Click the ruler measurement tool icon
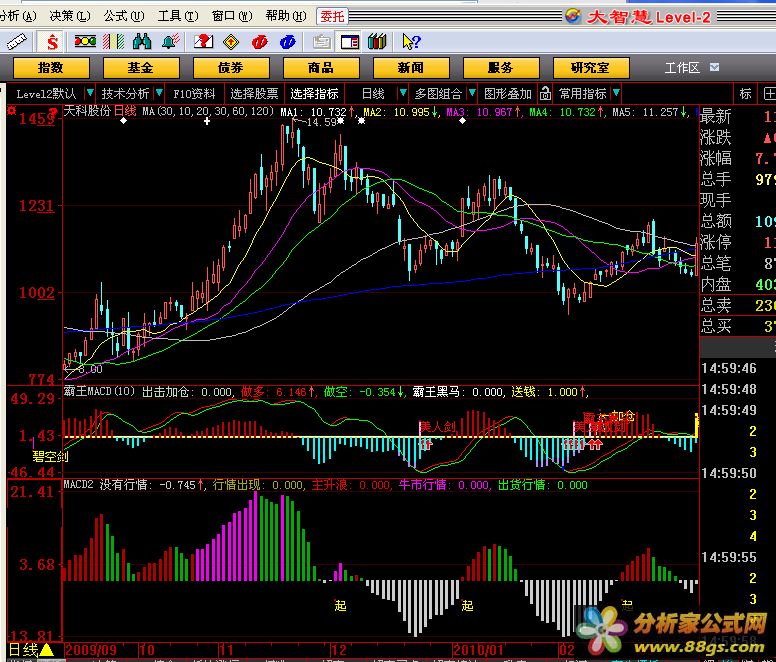This screenshot has width=776, height=662. click(16, 42)
